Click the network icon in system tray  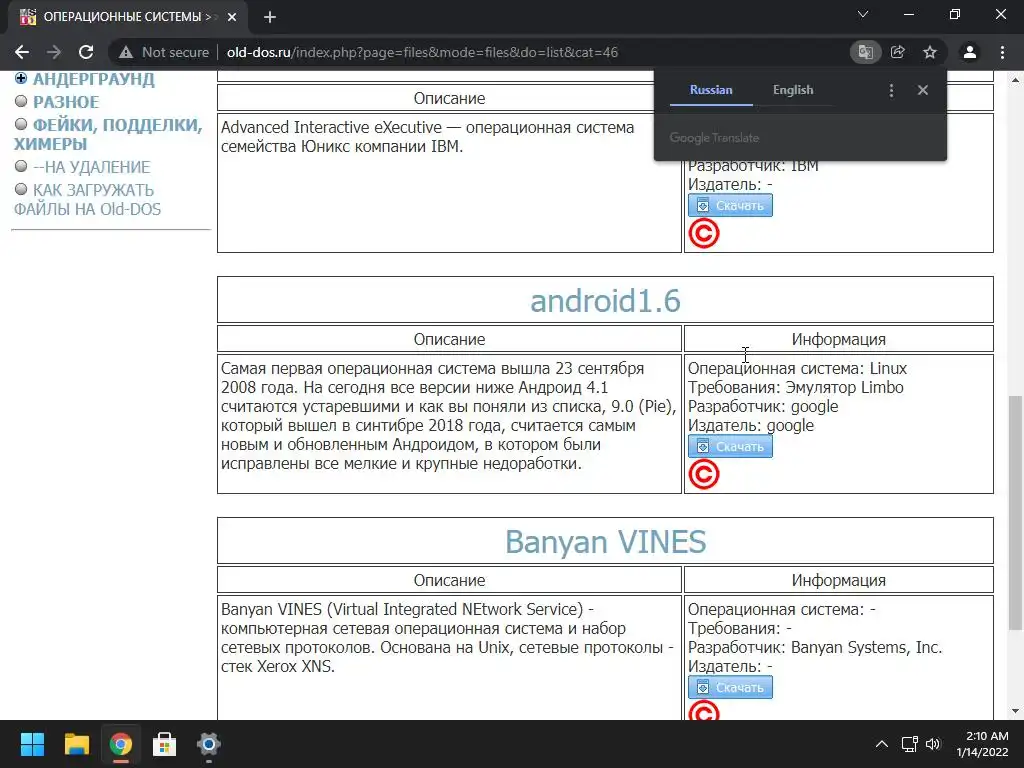pyautogui.click(x=910, y=744)
